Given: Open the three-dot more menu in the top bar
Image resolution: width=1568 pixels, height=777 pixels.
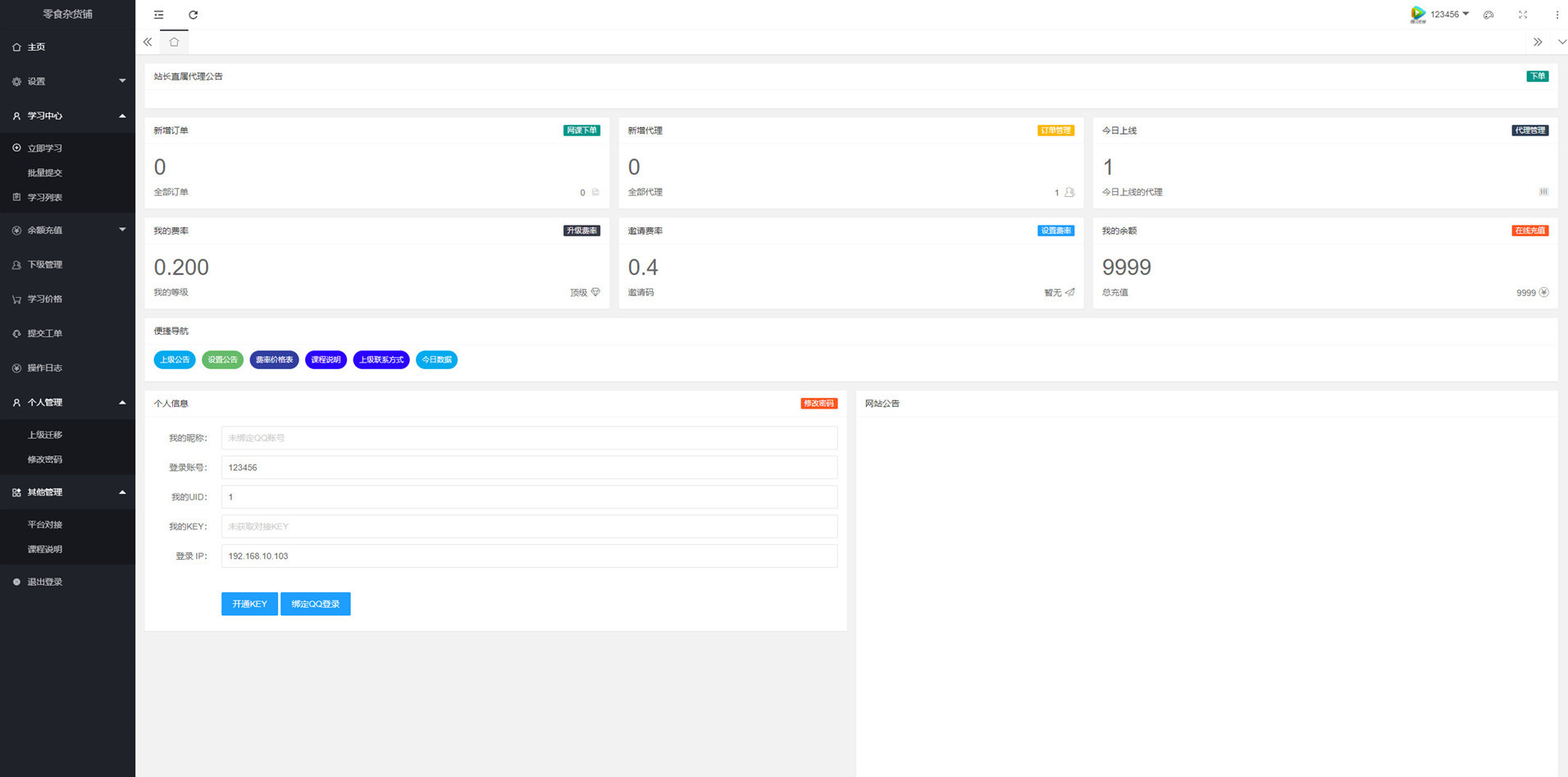Looking at the screenshot, I should pos(1557,15).
